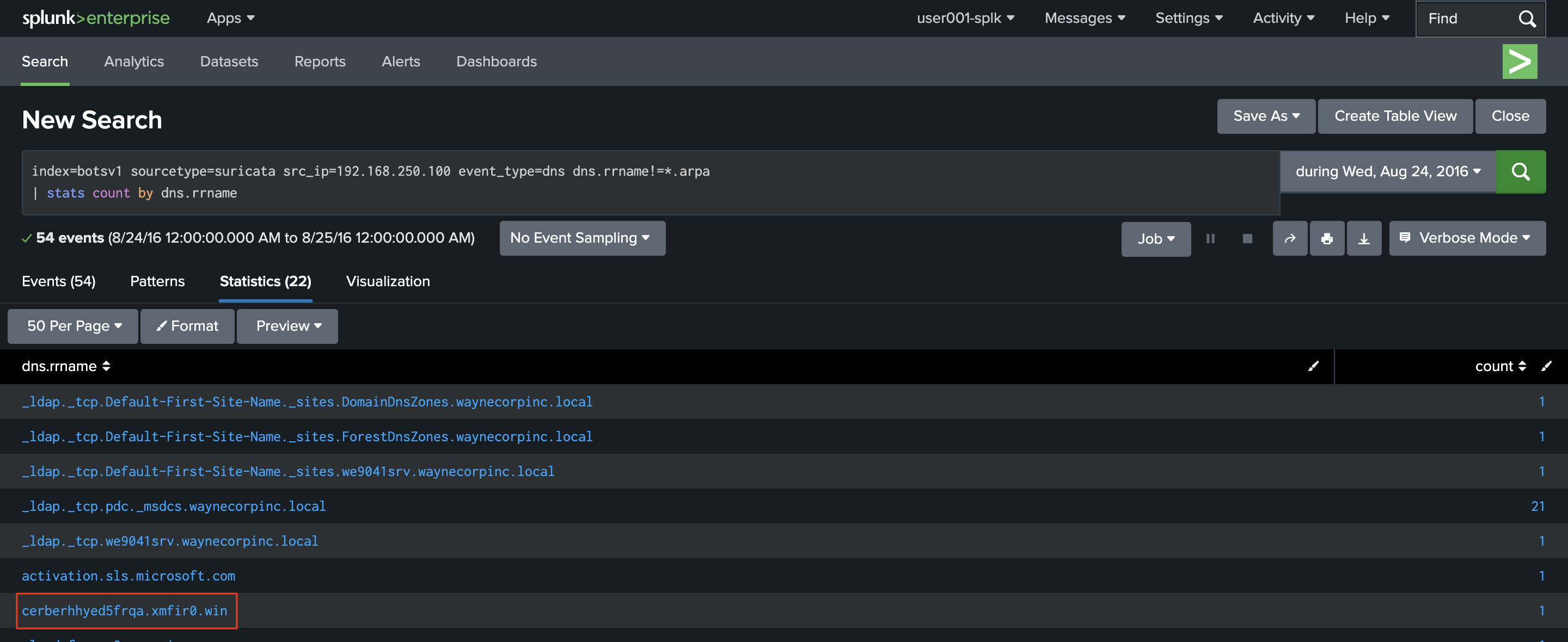
Task: Sort by dns.rrname column
Action: click(x=66, y=366)
